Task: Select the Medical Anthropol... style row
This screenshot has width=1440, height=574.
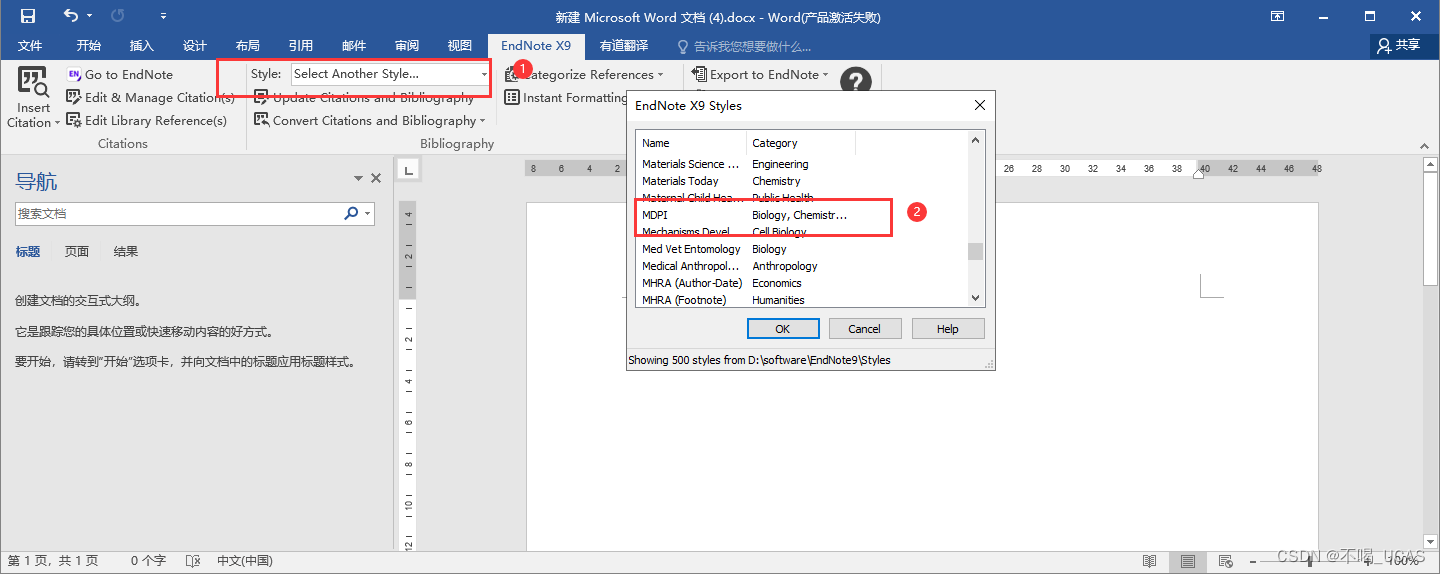Action: pos(802,266)
